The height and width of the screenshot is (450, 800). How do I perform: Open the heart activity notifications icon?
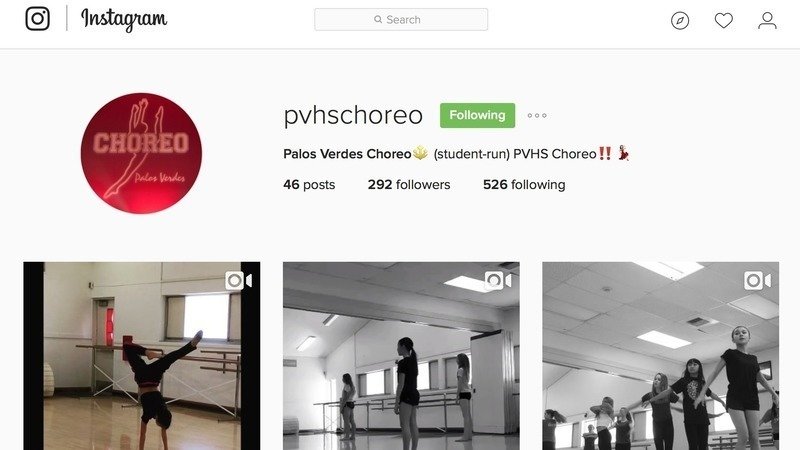[723, 20]
